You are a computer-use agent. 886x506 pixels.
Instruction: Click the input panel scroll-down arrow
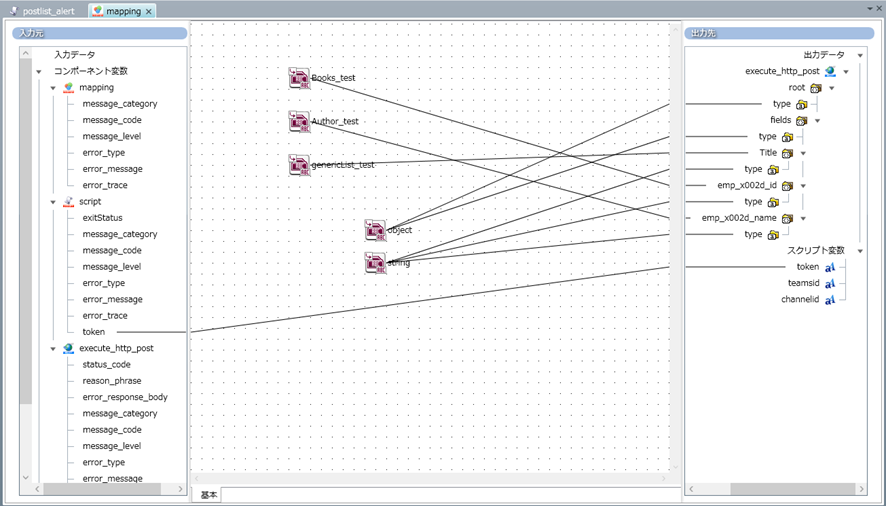coord(26,478)
